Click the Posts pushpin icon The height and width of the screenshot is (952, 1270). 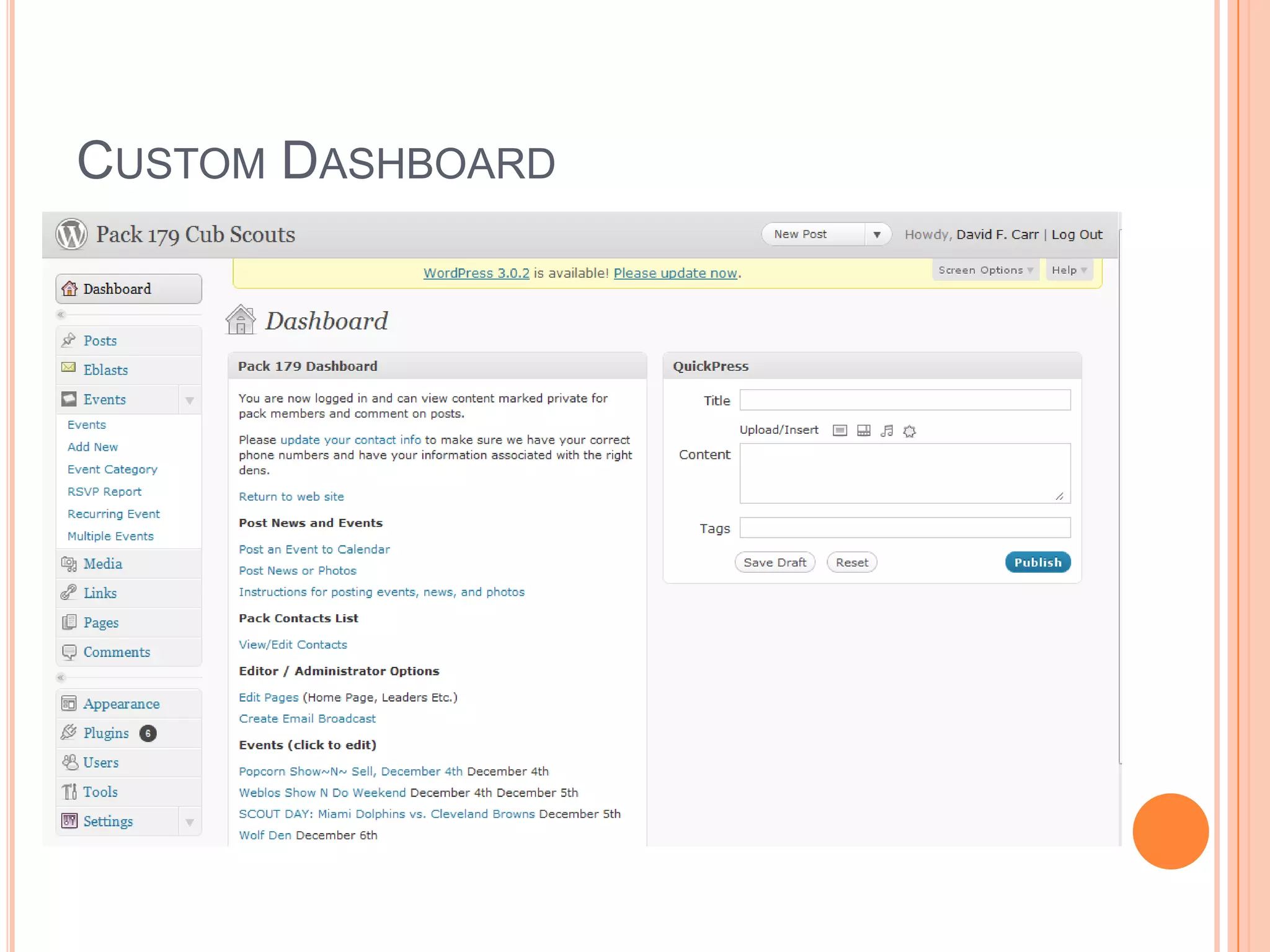pos(69,340)
